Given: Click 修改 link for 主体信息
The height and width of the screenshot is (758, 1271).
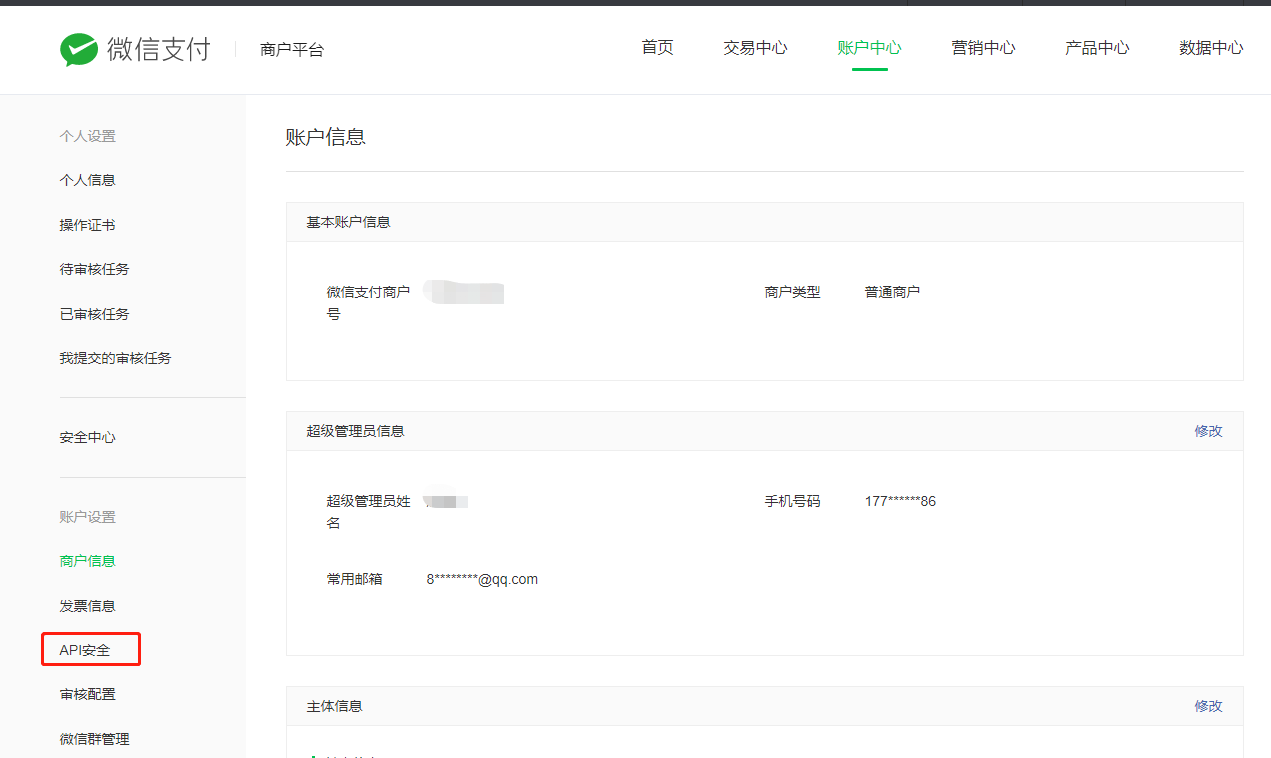Looking at the screenshot, I should click(1208, 706).
